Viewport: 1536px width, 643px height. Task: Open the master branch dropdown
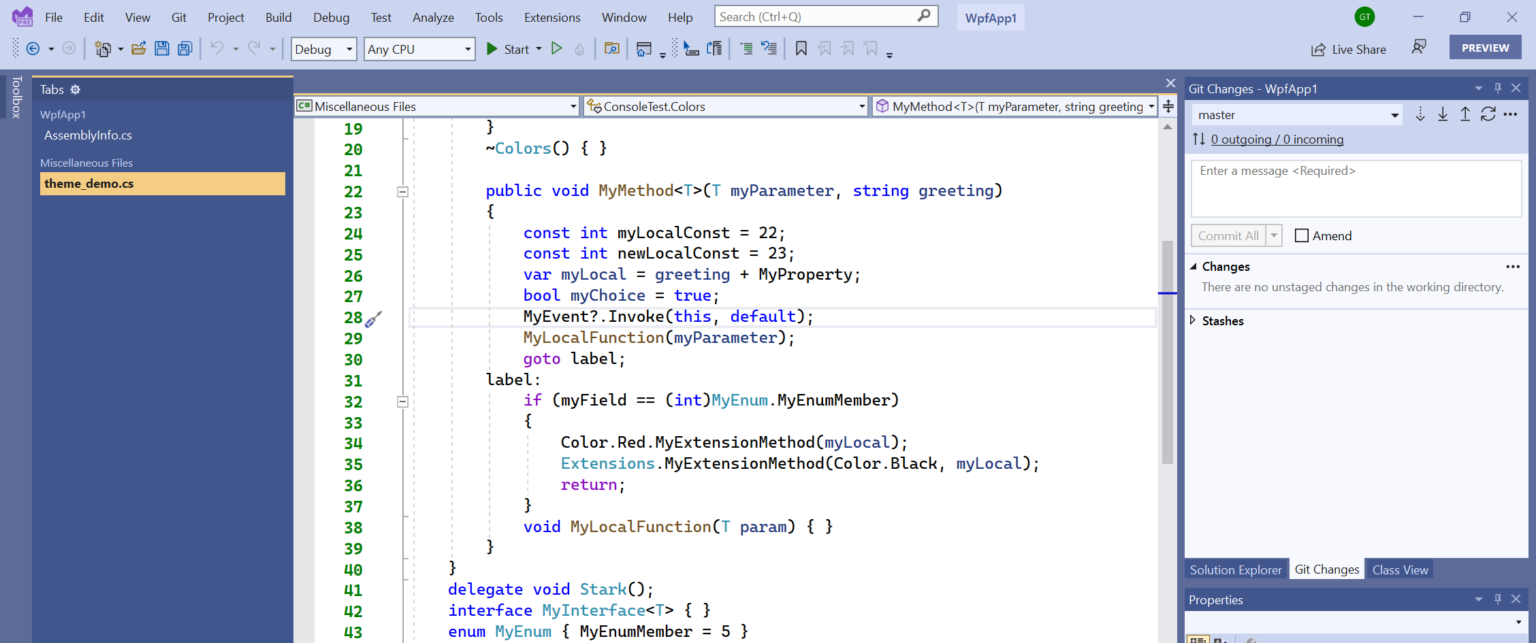1297,115
